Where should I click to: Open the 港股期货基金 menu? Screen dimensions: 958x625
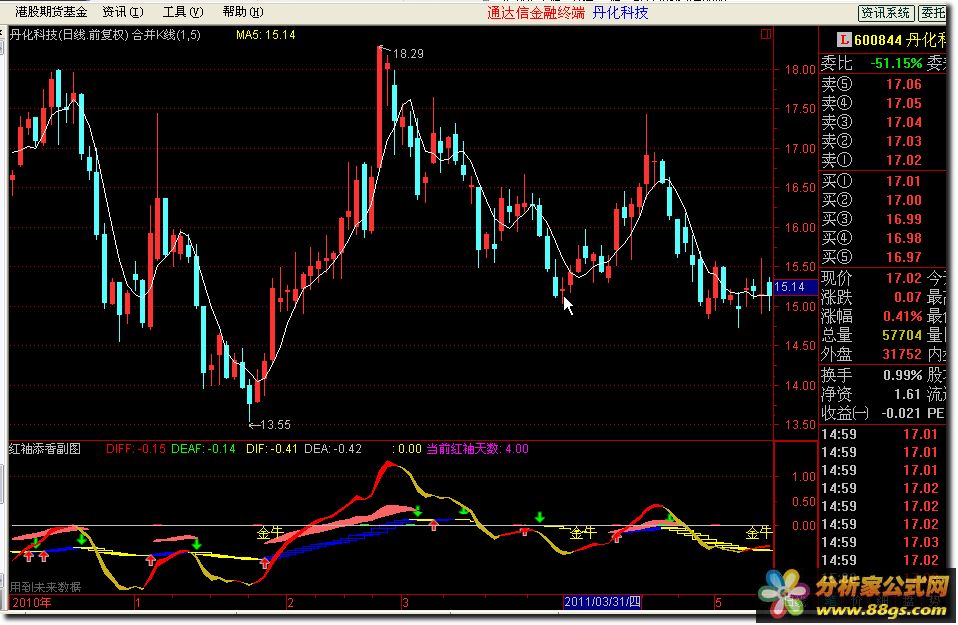click(x=51, y=12)
